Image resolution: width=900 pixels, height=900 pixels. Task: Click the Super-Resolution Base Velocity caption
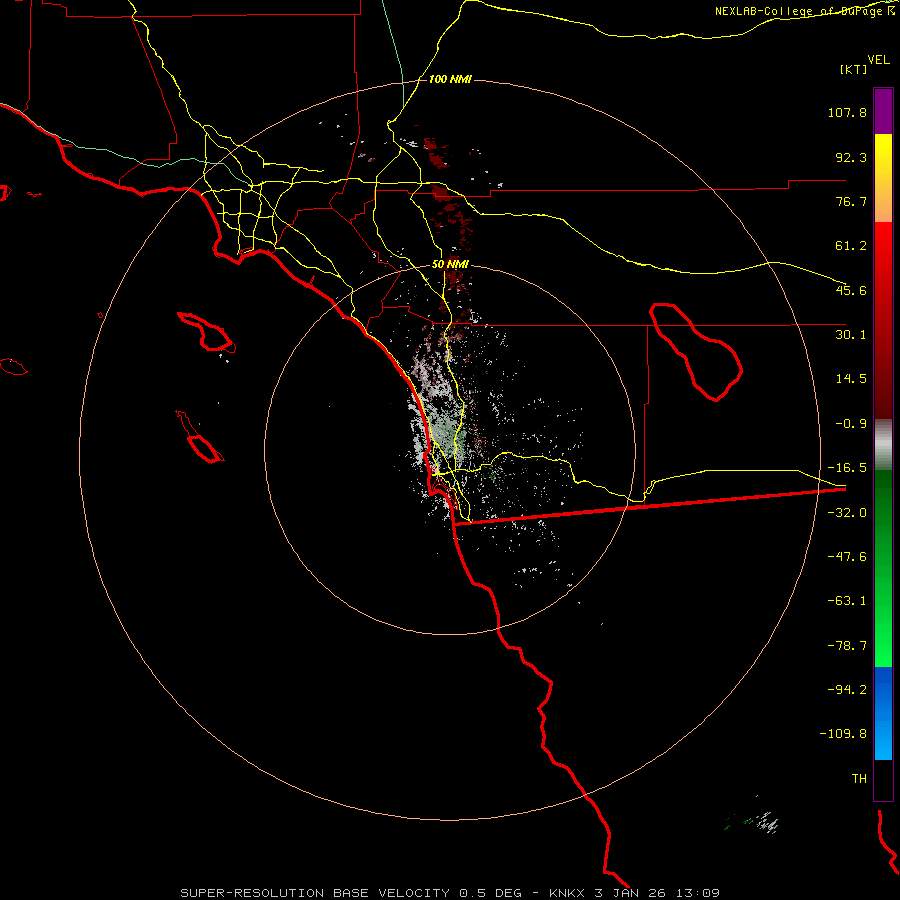[449, 893]
